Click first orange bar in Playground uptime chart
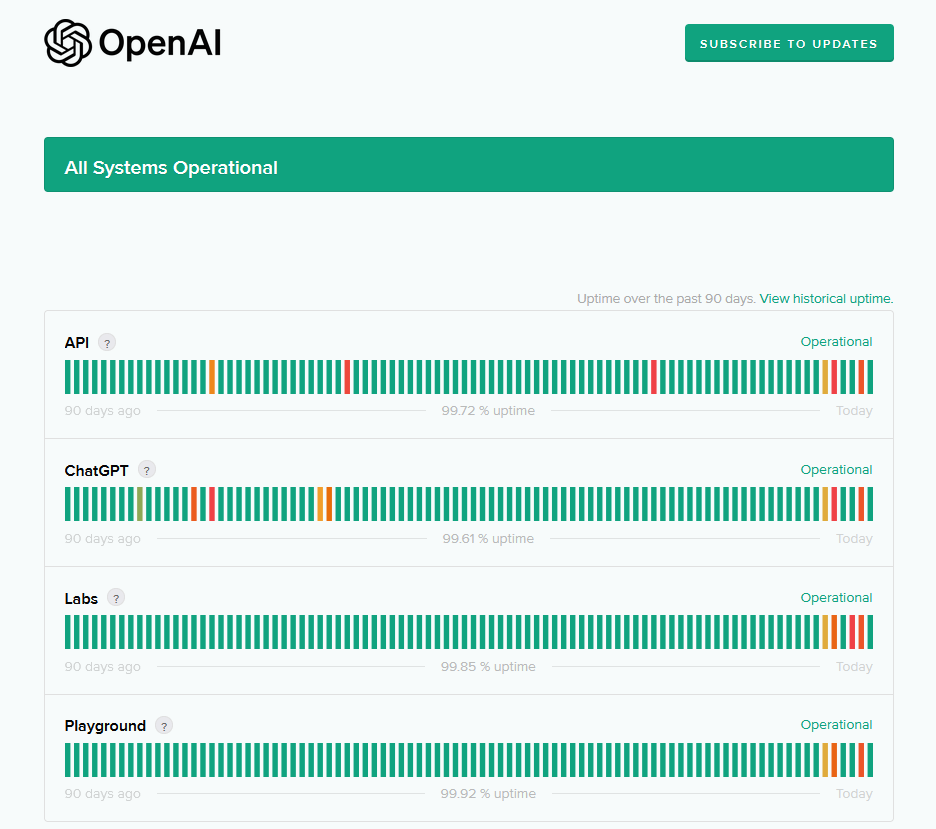 [x=825, y=760]
